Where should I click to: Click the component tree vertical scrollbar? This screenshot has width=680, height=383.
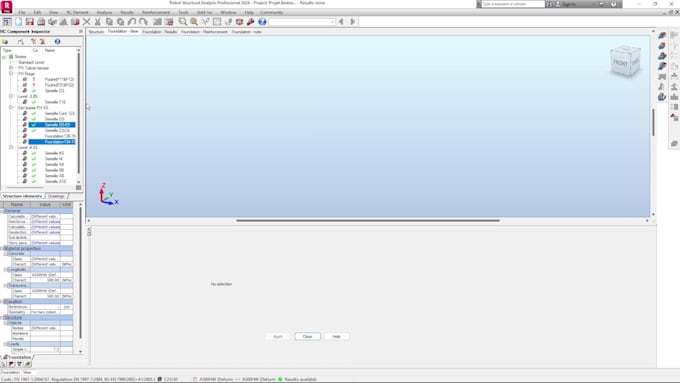pos(78,113)
